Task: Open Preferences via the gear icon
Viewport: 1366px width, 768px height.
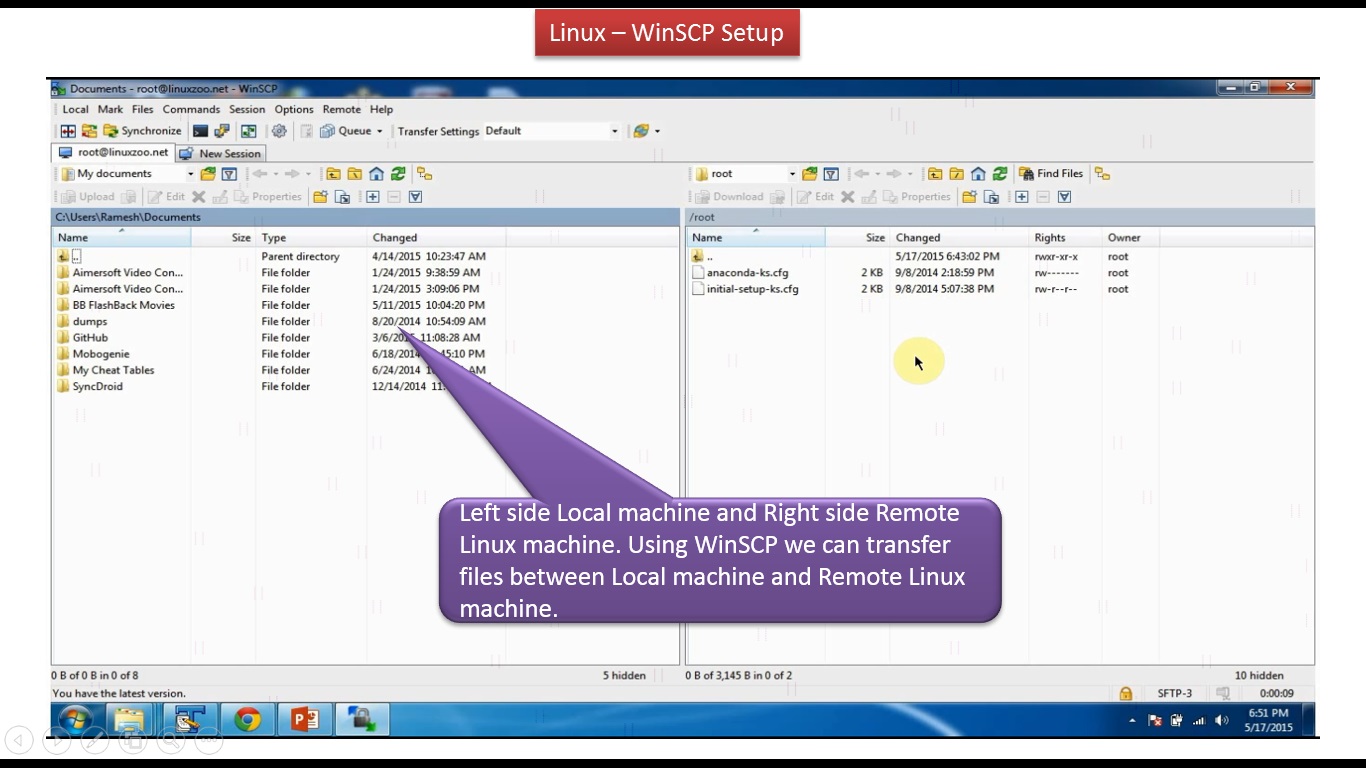Action: click(x=279, y=131)
